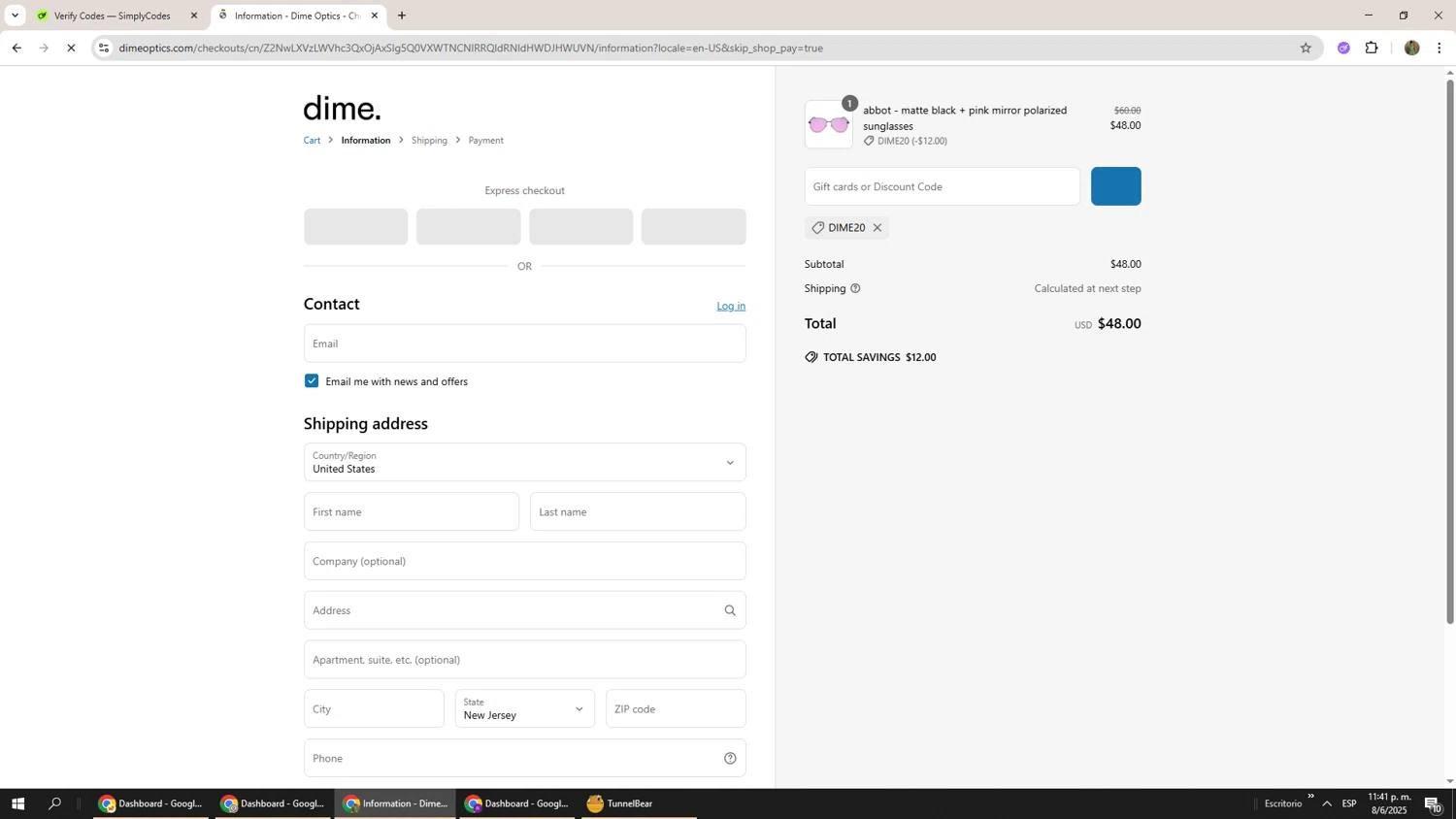Click the Log in link
This screenshot has width=1456, height=819.
(x=731, y=306)
